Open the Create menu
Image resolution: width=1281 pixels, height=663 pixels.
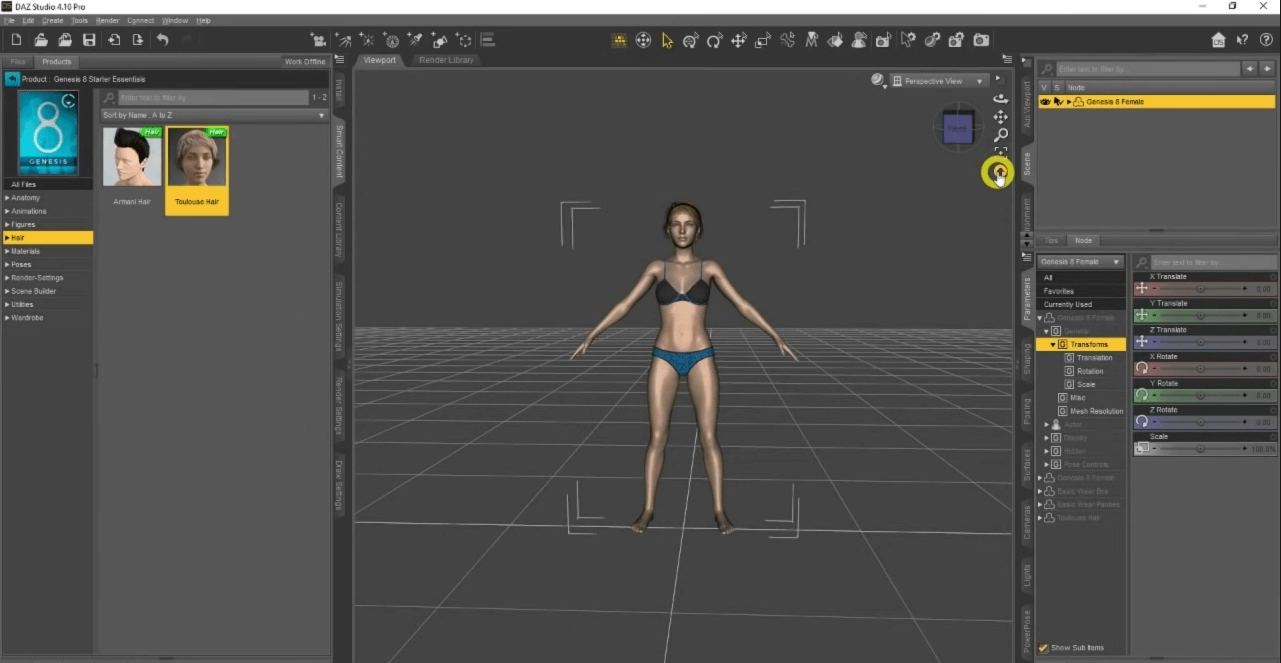click(x=52, y=20)
